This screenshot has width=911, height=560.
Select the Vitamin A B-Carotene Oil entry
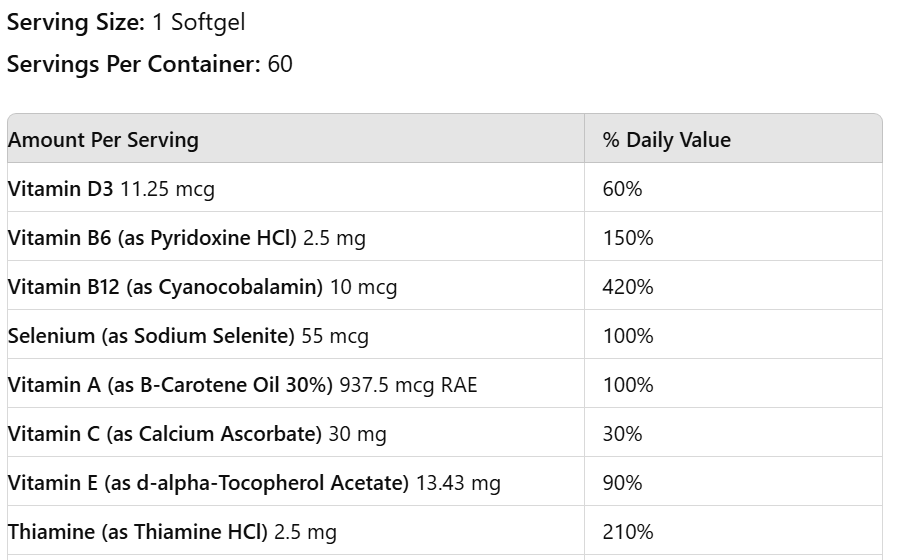click(x=242, y=385)
